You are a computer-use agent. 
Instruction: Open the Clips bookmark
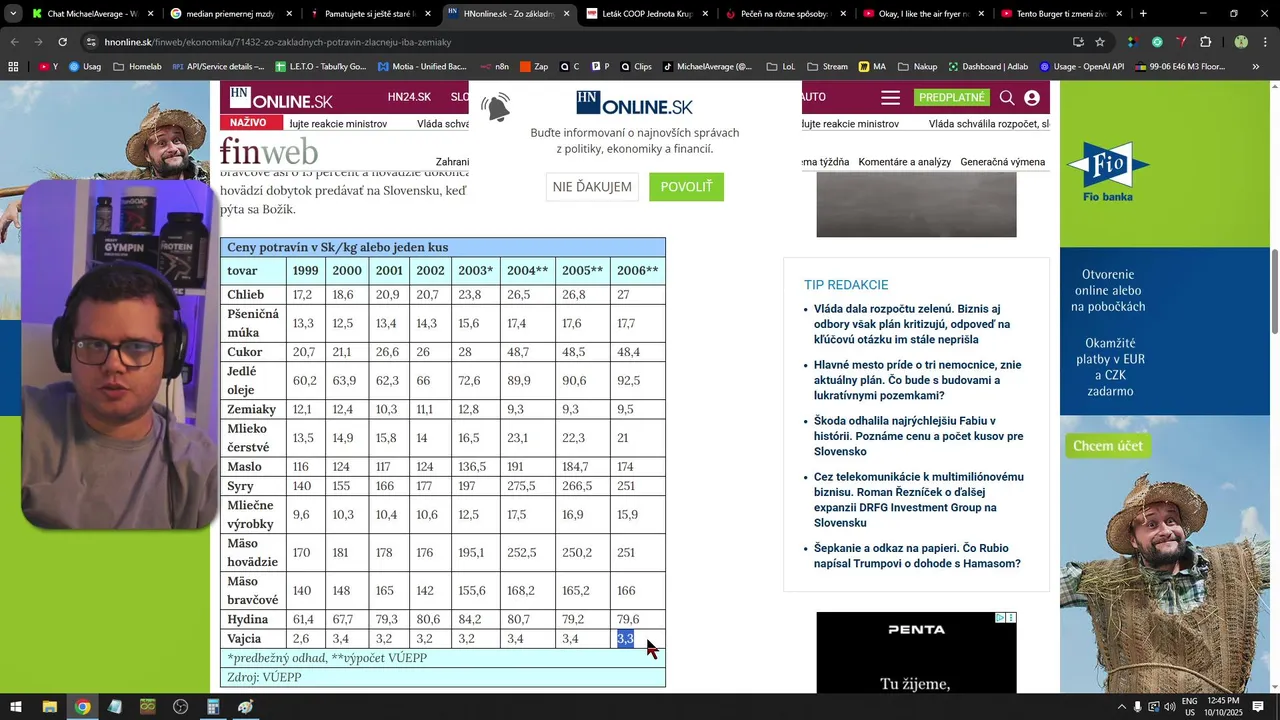(636, 67)
